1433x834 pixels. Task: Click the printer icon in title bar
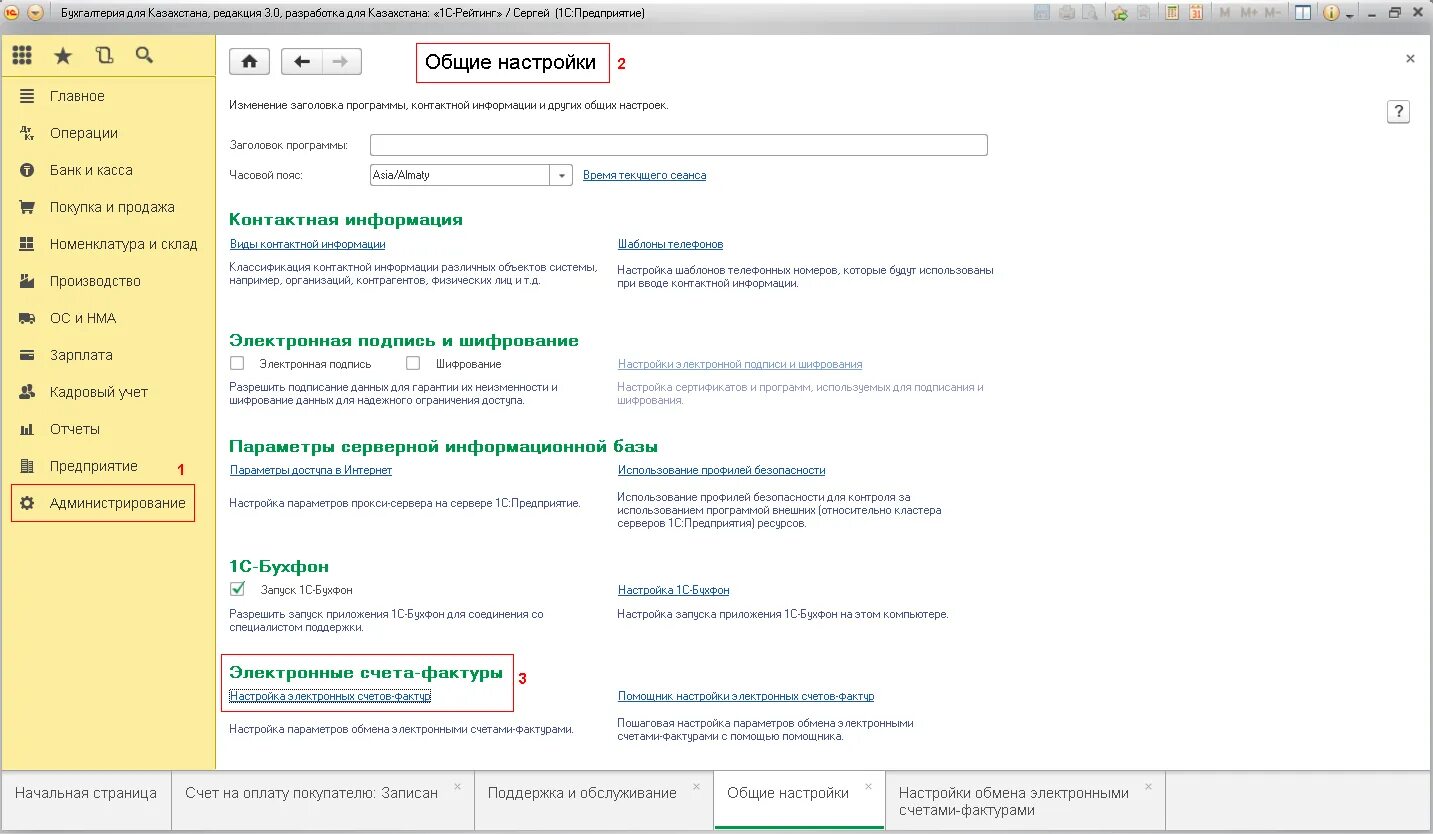click(1067, 13)
